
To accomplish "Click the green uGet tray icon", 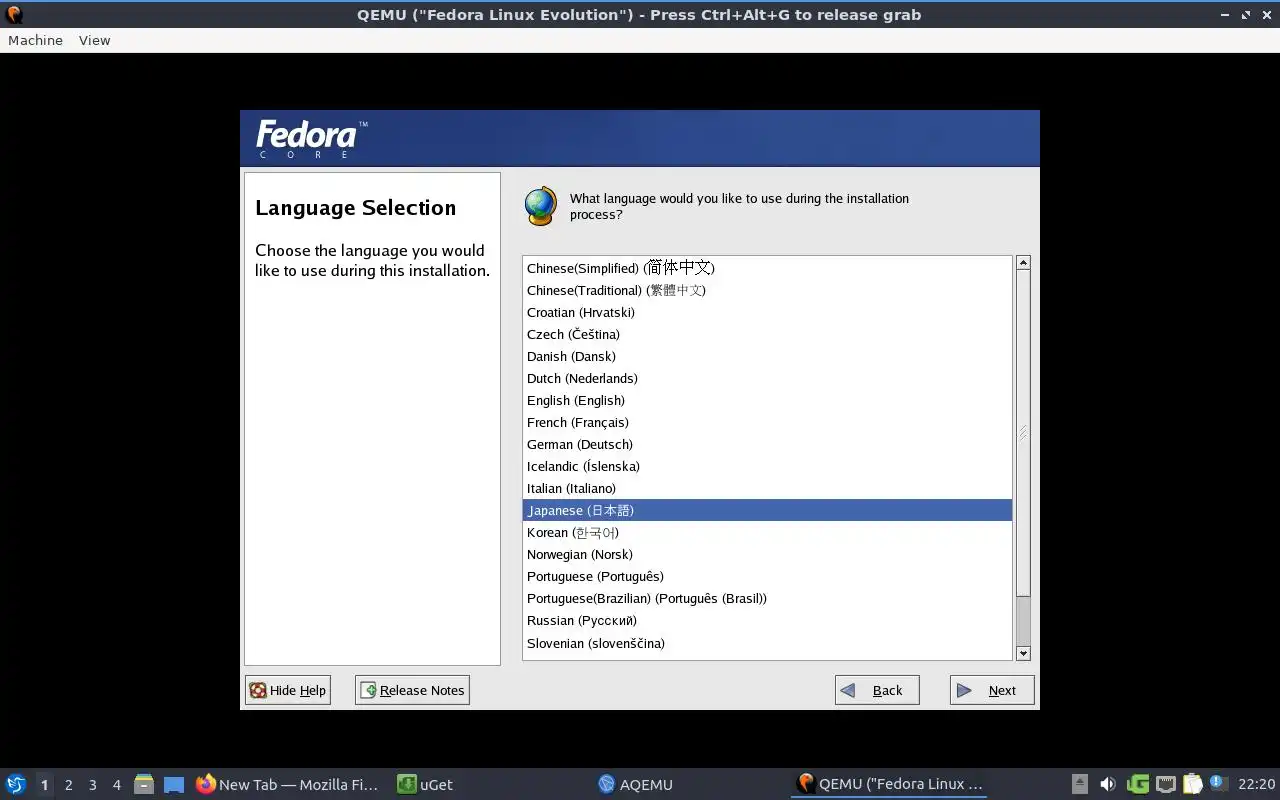I will (1138, 784).
